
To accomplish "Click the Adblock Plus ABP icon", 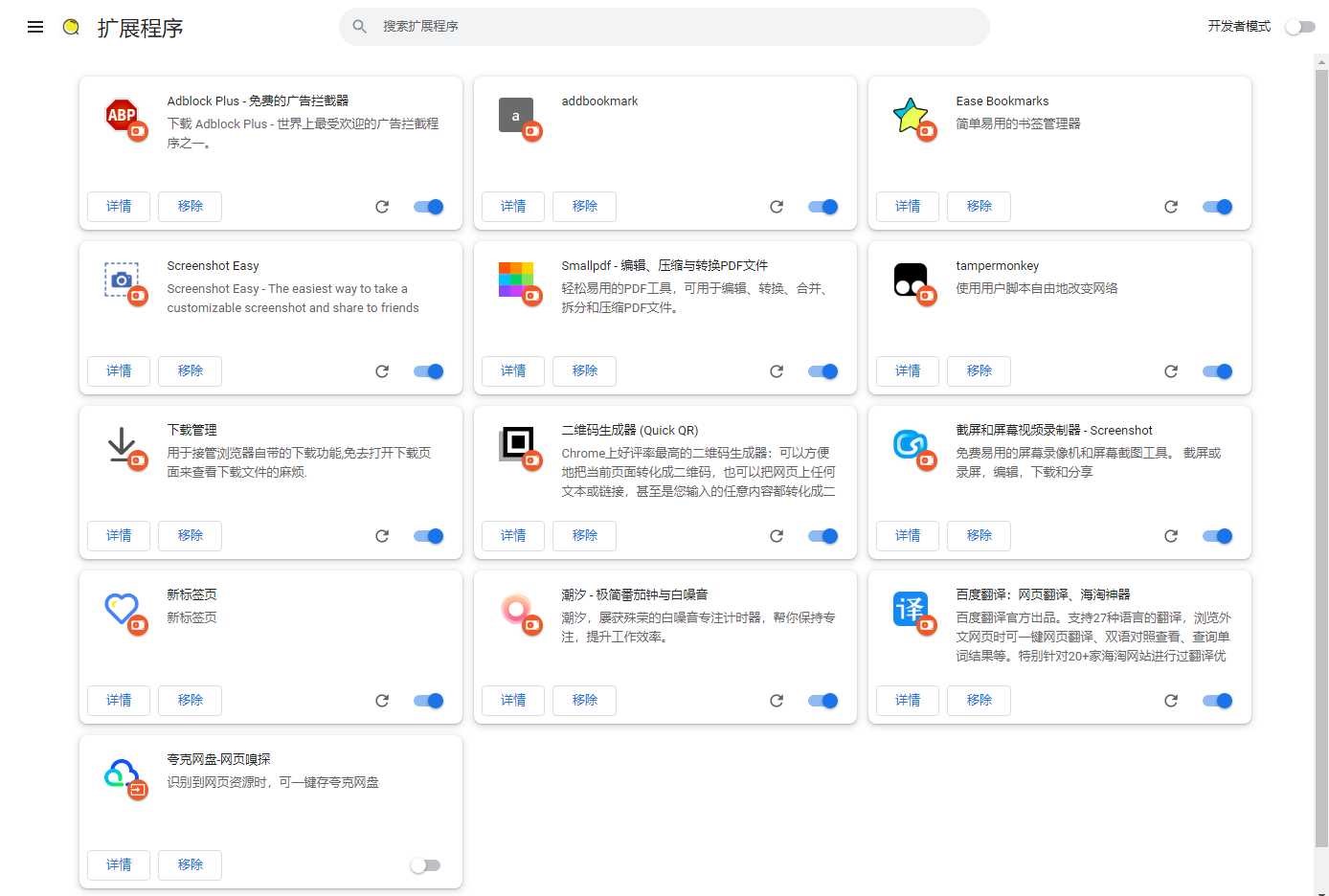I will point(122,115).
